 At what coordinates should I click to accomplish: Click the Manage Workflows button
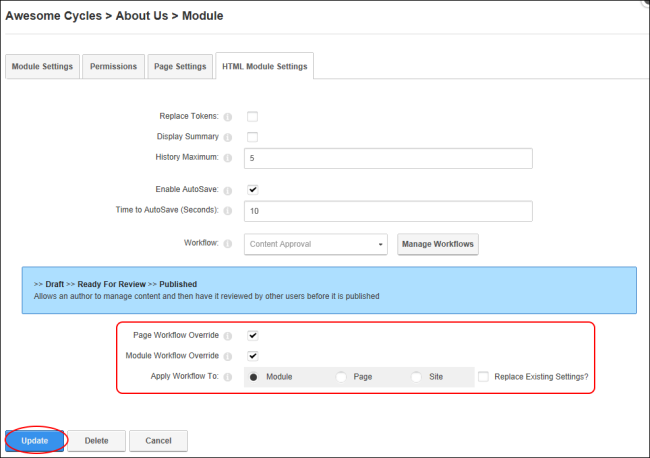[438, 244]
